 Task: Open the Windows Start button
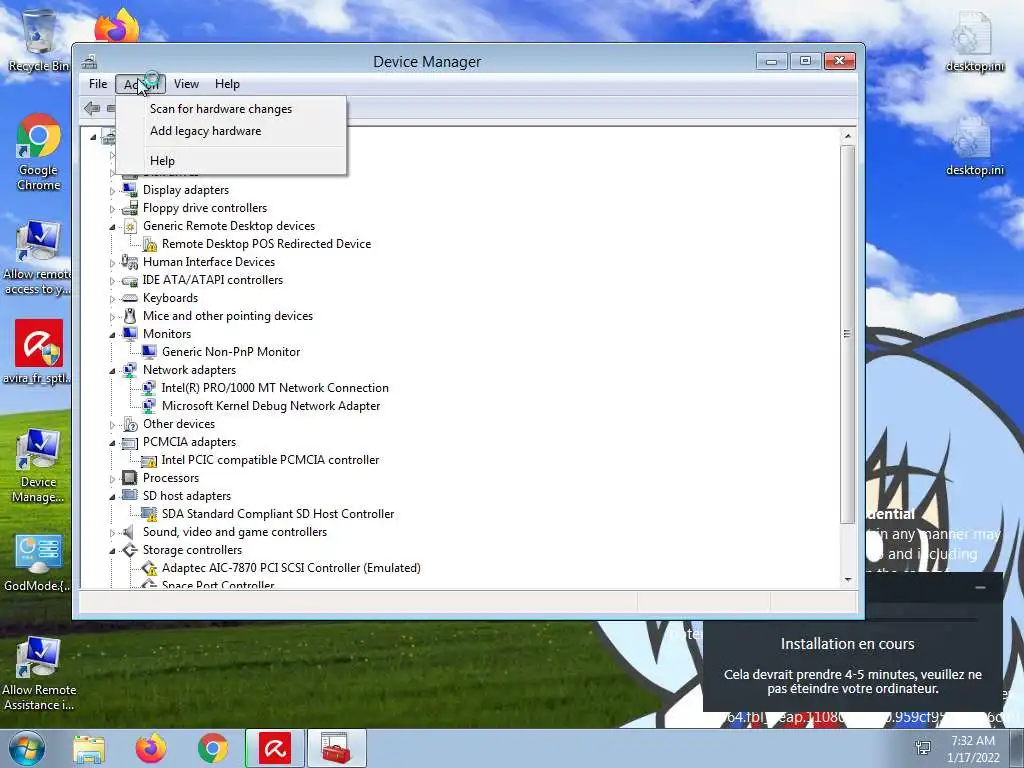click(x=27, y=748)
